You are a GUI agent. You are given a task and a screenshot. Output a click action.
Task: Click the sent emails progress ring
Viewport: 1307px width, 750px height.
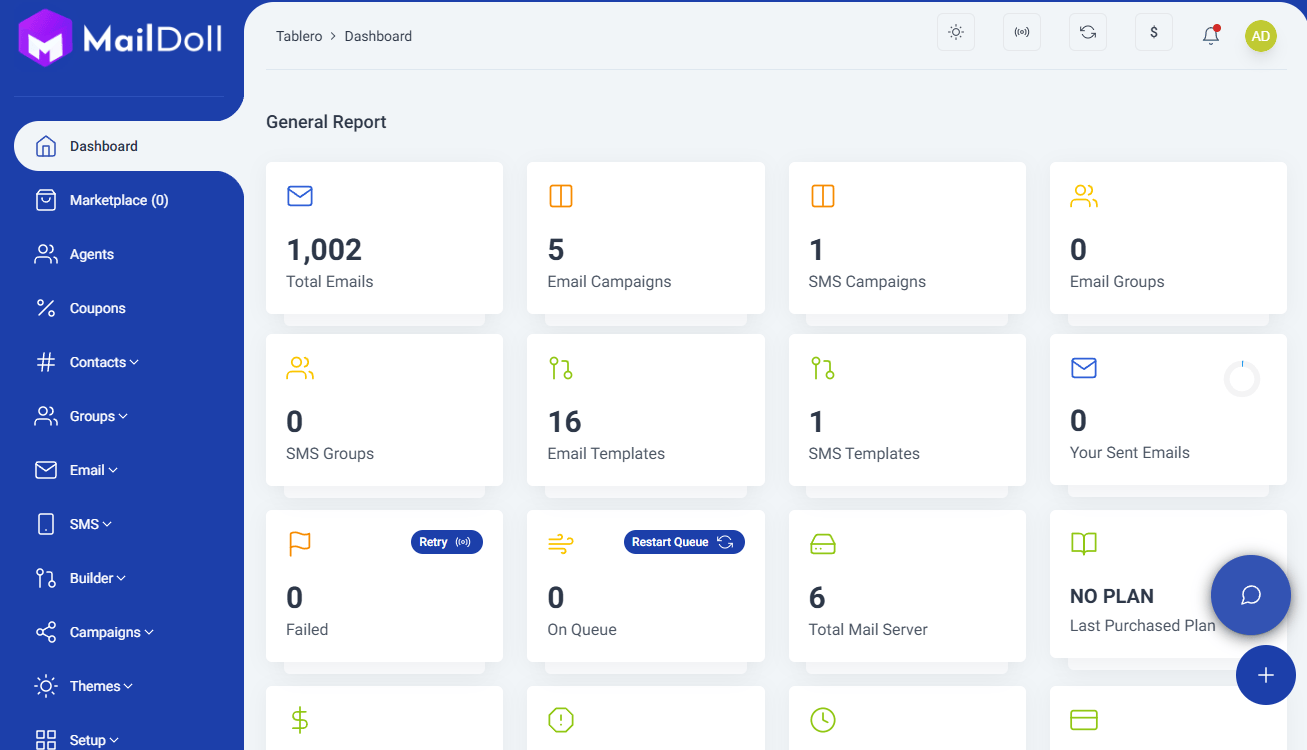[1242, 379]
